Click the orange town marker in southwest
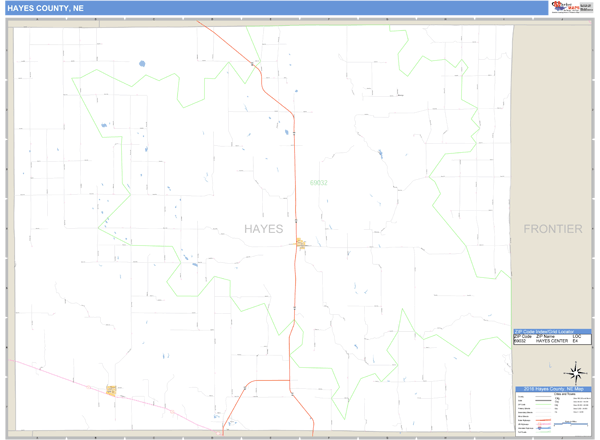The height and width of the screenshot is (440, 600). click(x=111, y=390)
